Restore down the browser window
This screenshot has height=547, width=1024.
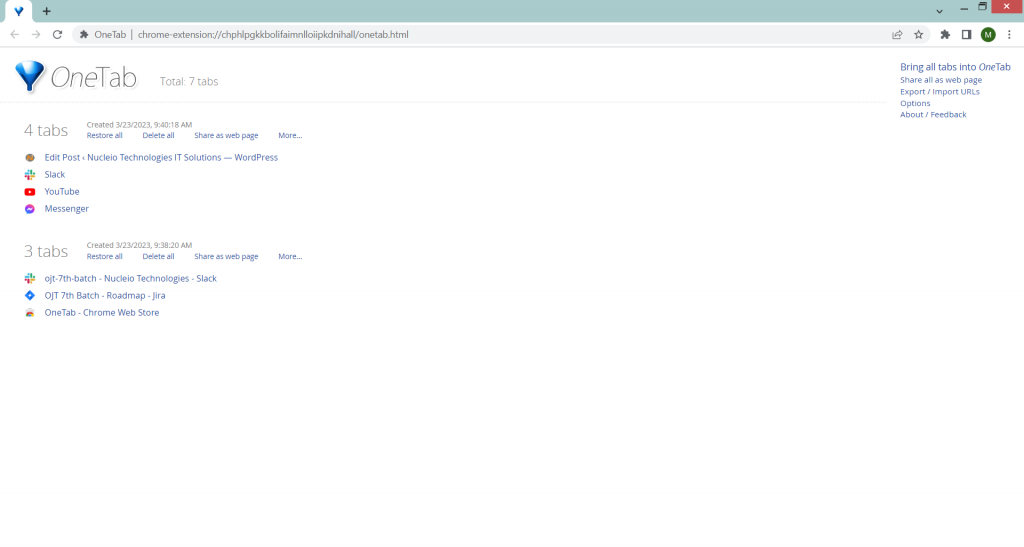(982, 7)
